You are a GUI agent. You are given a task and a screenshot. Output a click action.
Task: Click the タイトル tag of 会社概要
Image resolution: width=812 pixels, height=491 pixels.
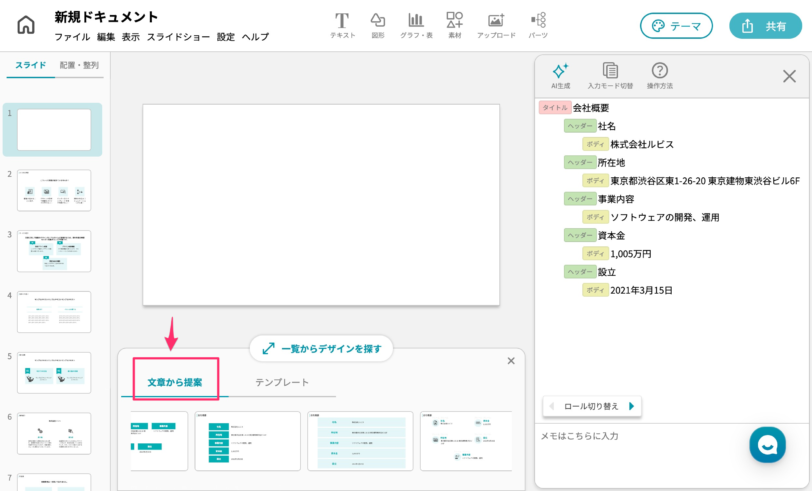tap(555, 108)
